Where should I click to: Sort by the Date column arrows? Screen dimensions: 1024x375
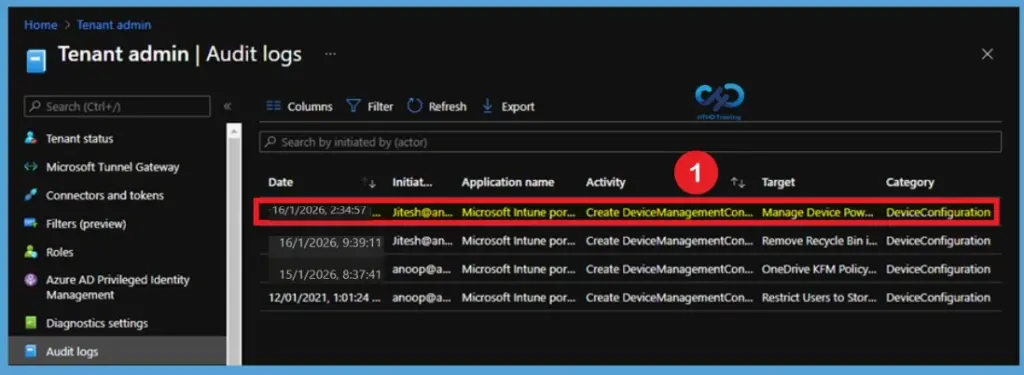[x=369, y=183]
